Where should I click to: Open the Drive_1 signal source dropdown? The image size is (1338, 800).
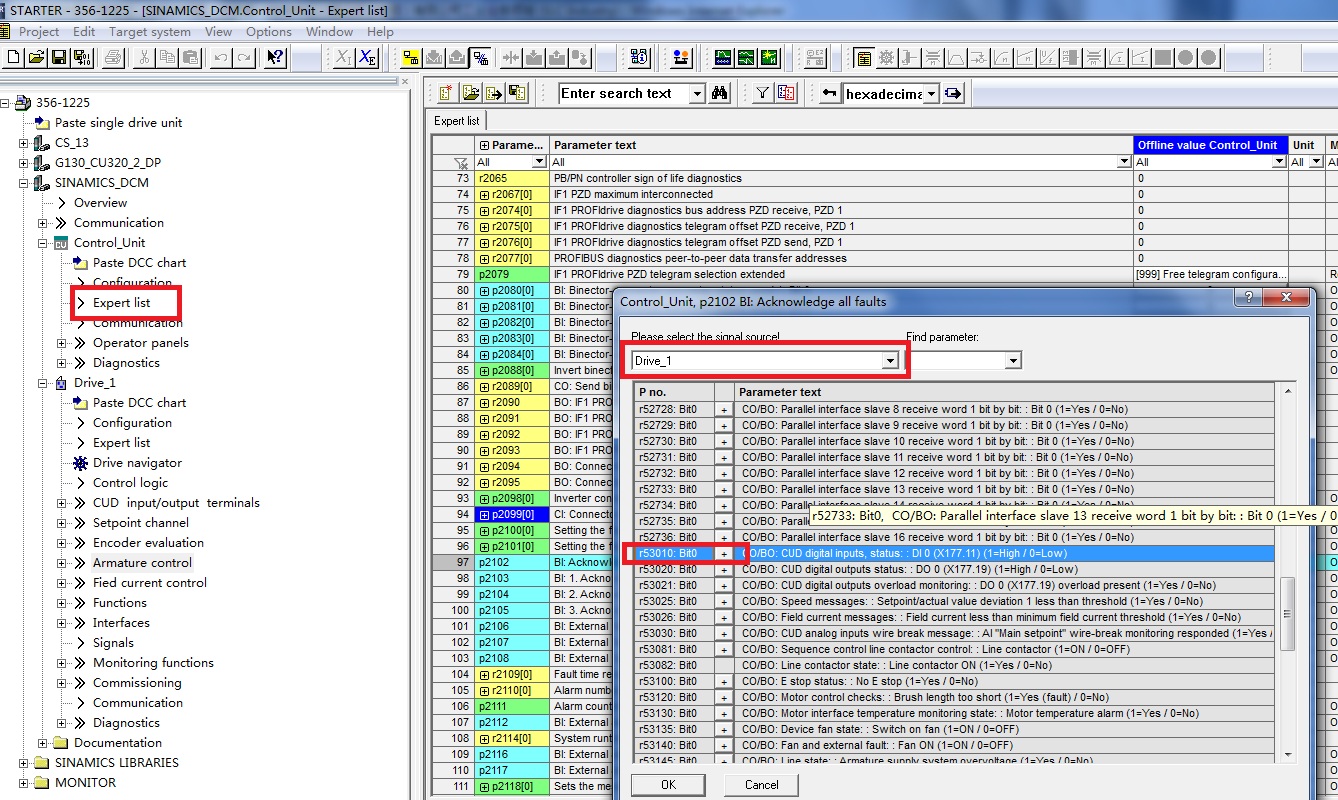tap(889, 360)
